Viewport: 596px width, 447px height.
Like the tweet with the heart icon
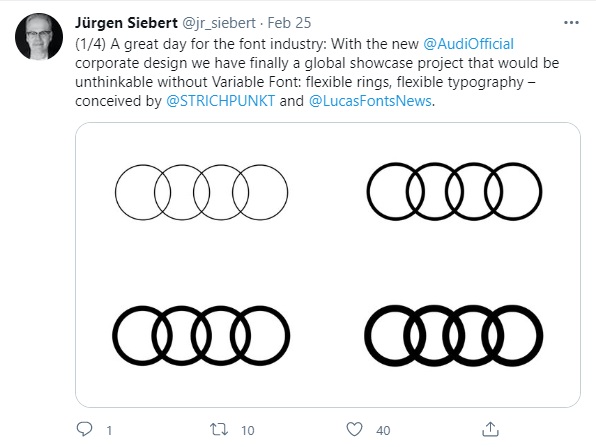(354, 430)
